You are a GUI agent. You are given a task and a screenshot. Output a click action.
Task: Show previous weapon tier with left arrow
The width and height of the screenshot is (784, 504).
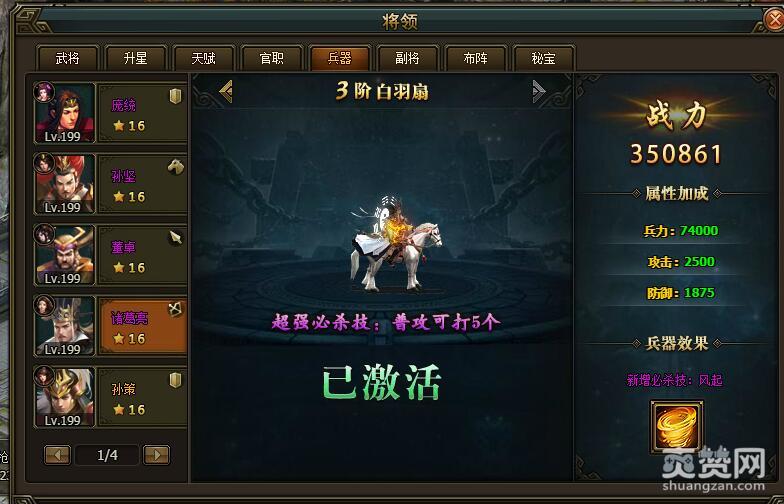226,91
